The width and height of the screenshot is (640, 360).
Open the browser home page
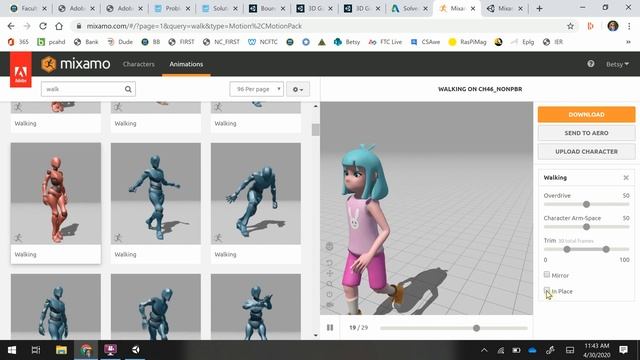pyautogui.click(x=59, y=26)
